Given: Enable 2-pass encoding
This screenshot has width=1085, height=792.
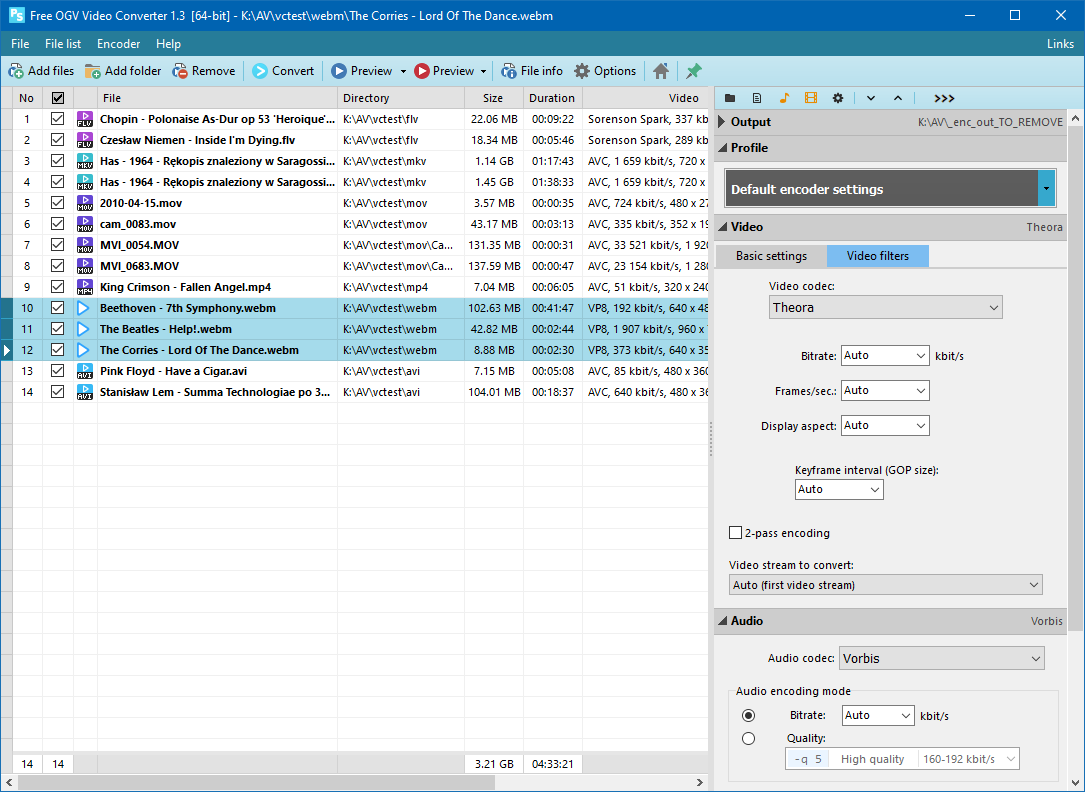Looking at the screenshot, I should tap(736, 533).
